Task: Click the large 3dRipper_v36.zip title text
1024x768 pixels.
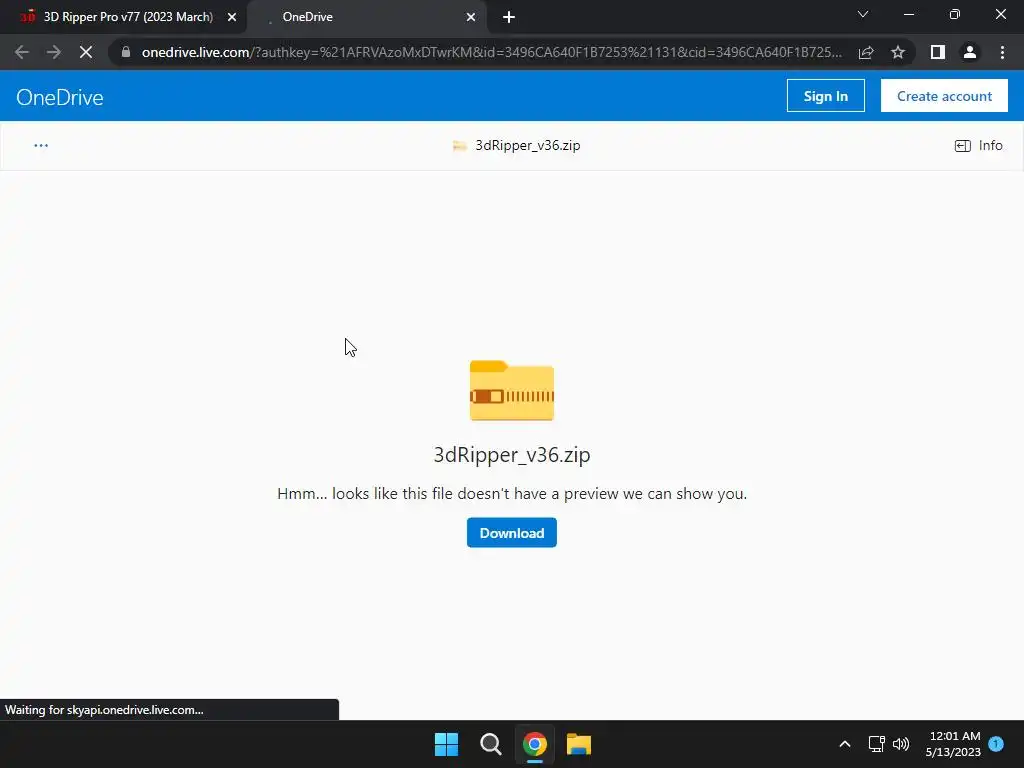Action: [512, 455]
